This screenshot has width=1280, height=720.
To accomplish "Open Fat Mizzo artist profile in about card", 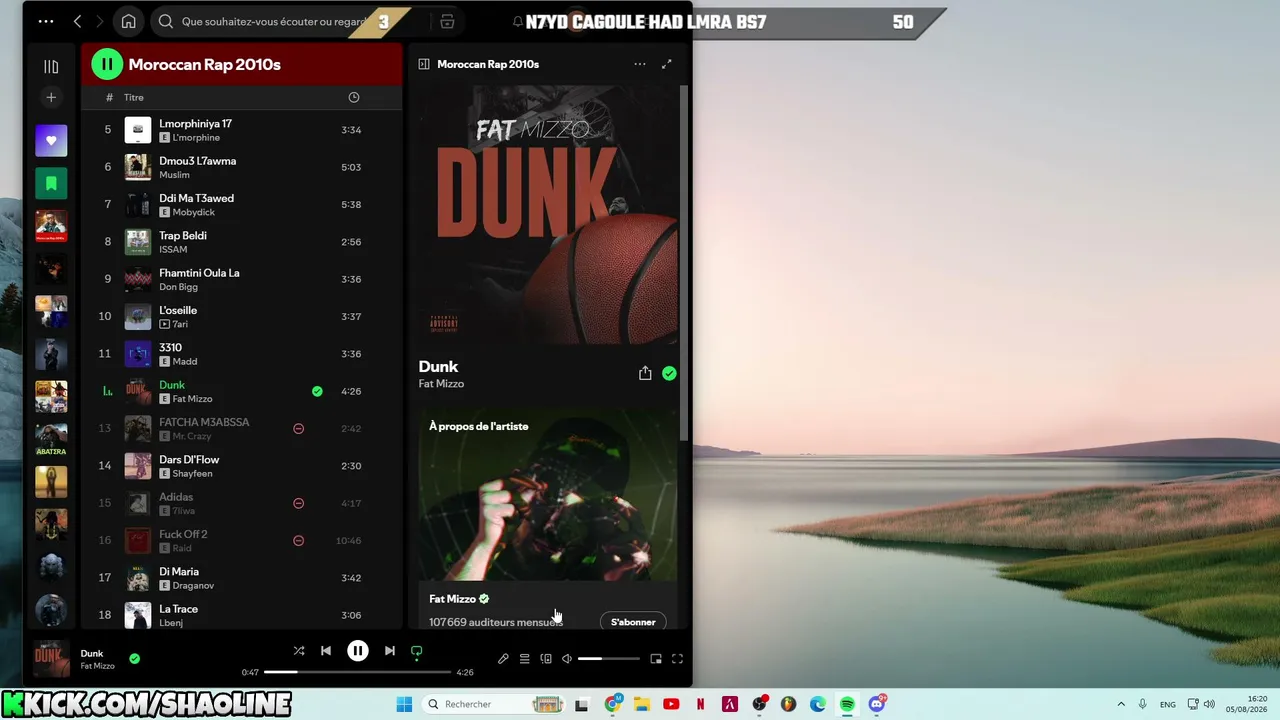I will (x=452, y=599).
